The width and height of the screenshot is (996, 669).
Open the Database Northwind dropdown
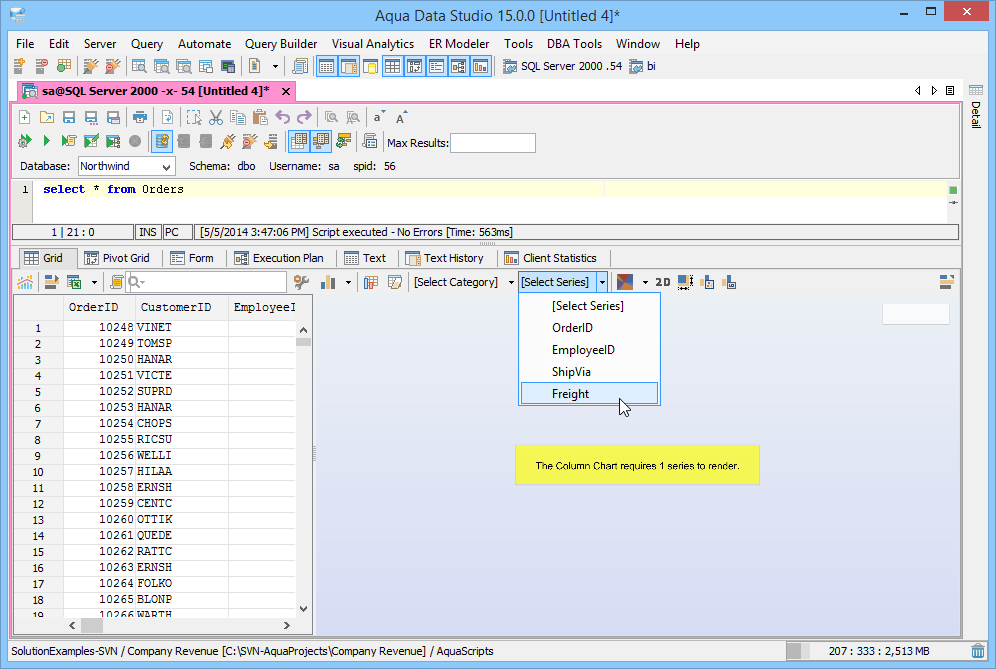tap(126, 166)
